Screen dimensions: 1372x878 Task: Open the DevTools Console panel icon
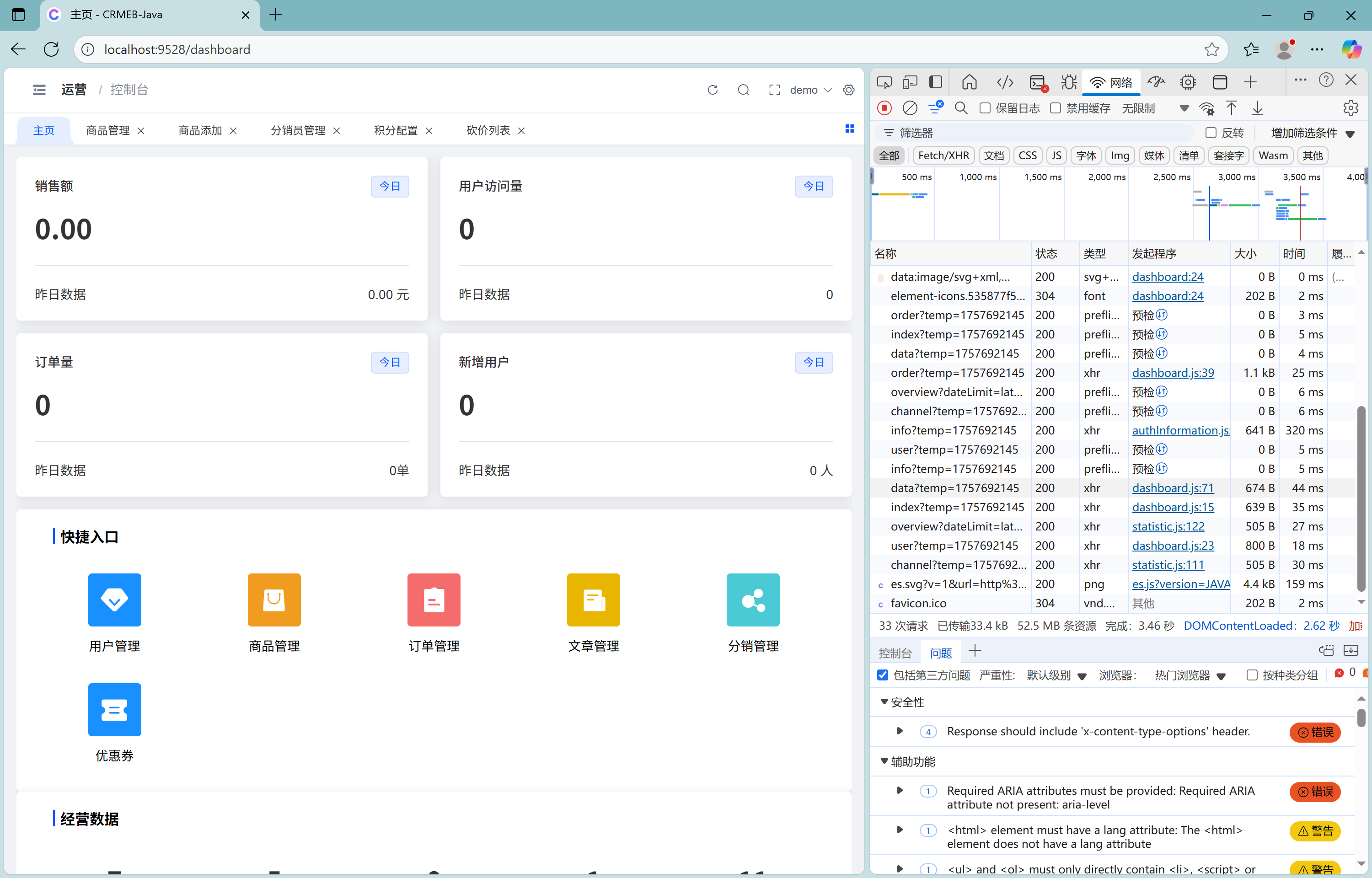tap(1039, 83)
